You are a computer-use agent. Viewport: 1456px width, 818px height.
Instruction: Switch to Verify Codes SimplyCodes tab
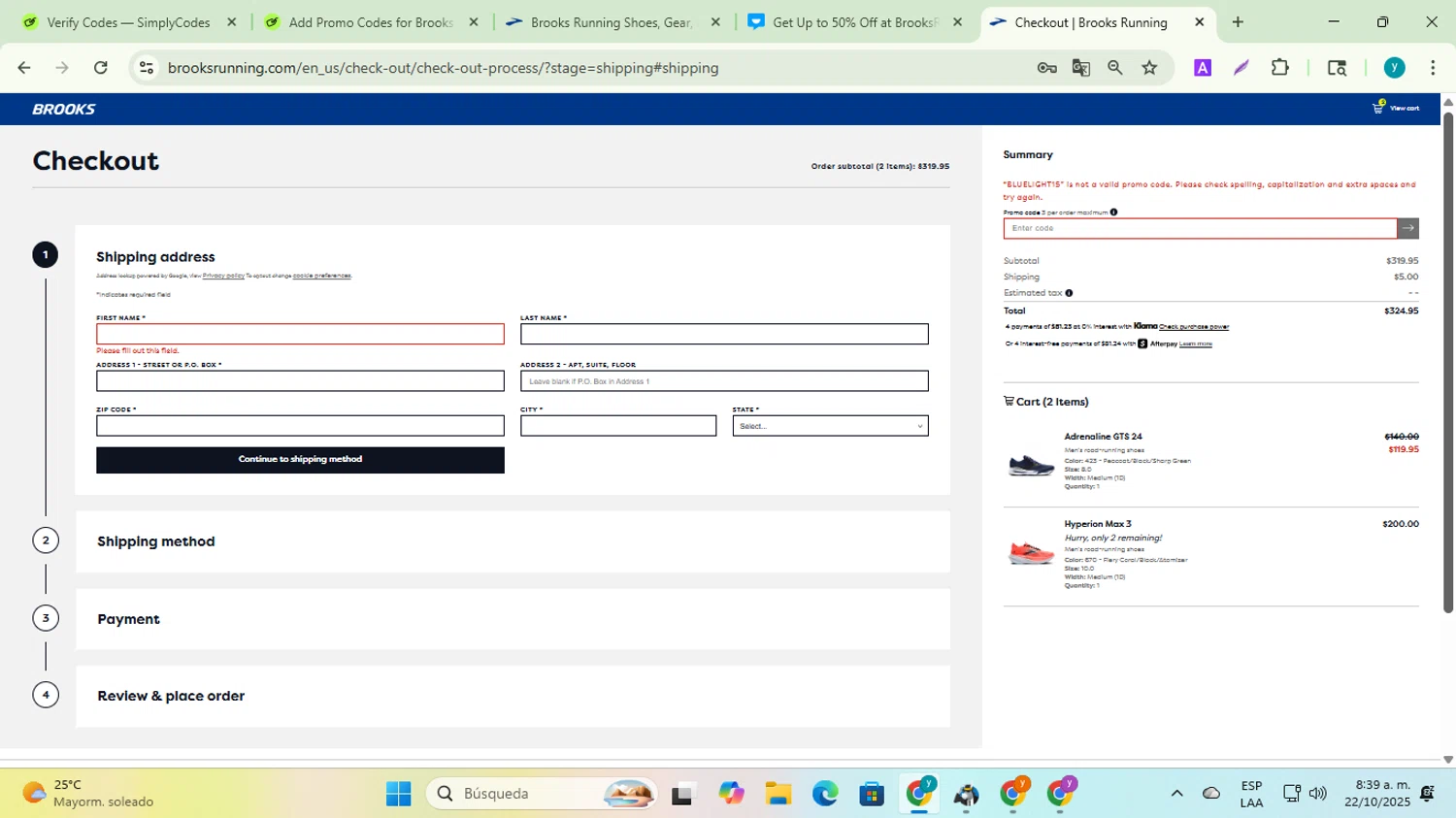pyautogui.click(x=128, y=22)
